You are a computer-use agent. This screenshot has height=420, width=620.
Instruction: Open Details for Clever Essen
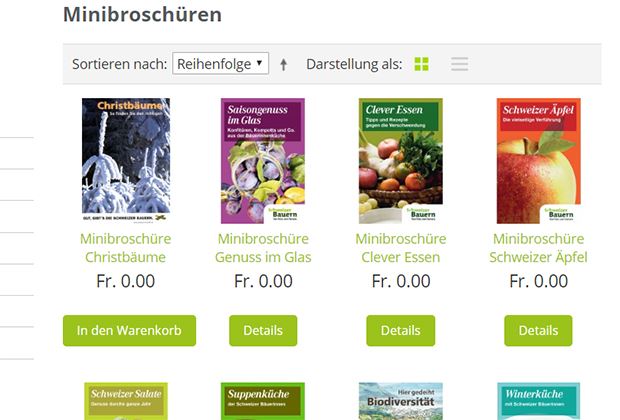click(401, 331)
